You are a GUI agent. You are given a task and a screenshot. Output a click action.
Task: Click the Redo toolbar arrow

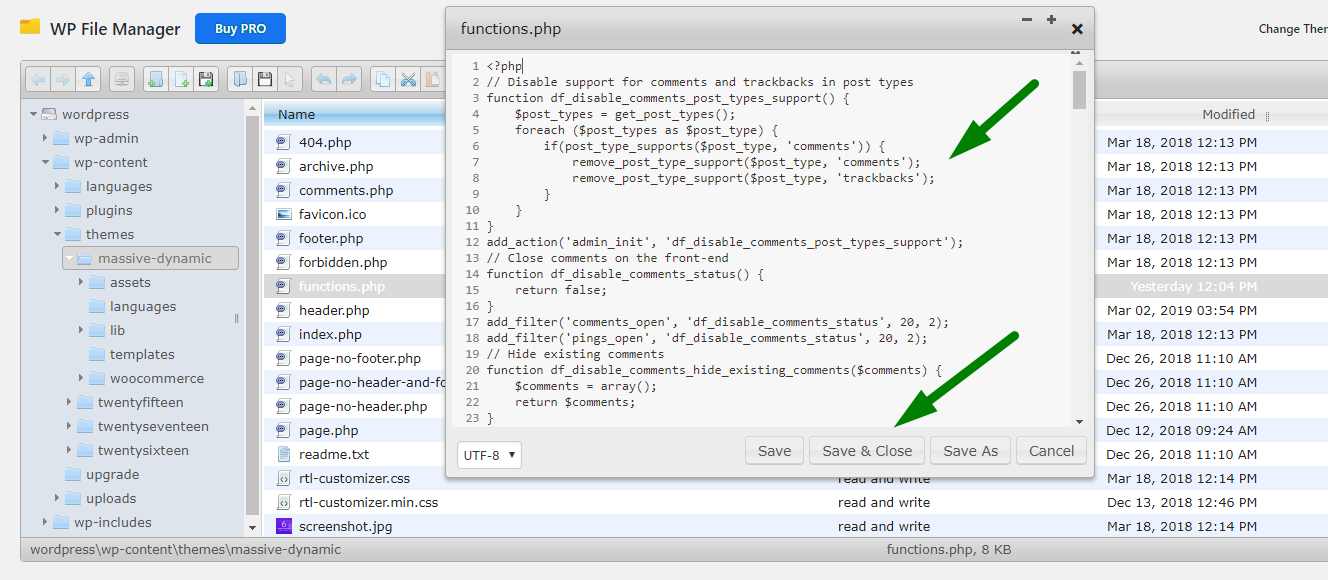click(x=349, y=79)
